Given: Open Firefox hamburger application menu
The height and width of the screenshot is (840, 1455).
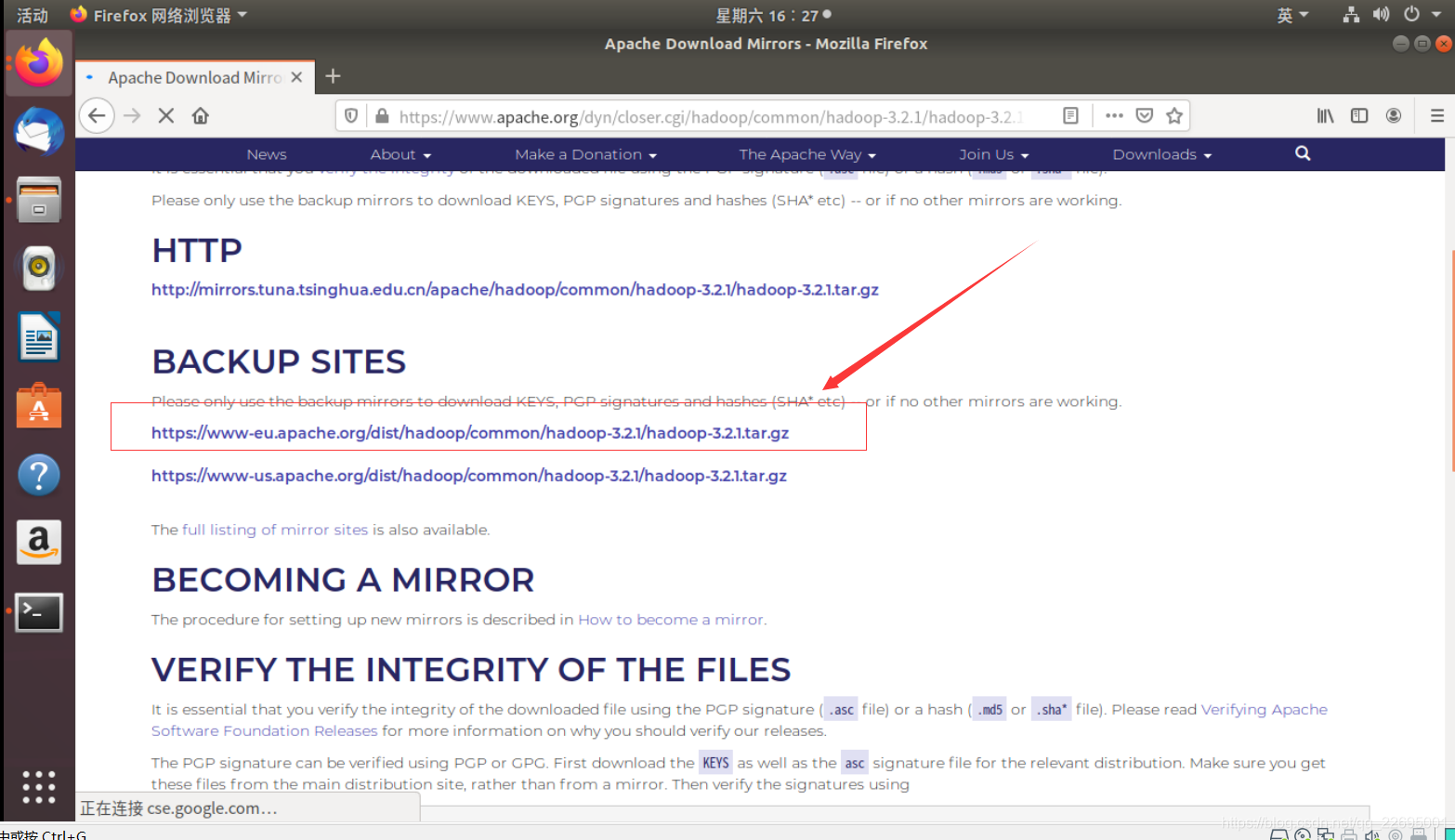Looking at the screenshot, I should [x=1436, y=116].
